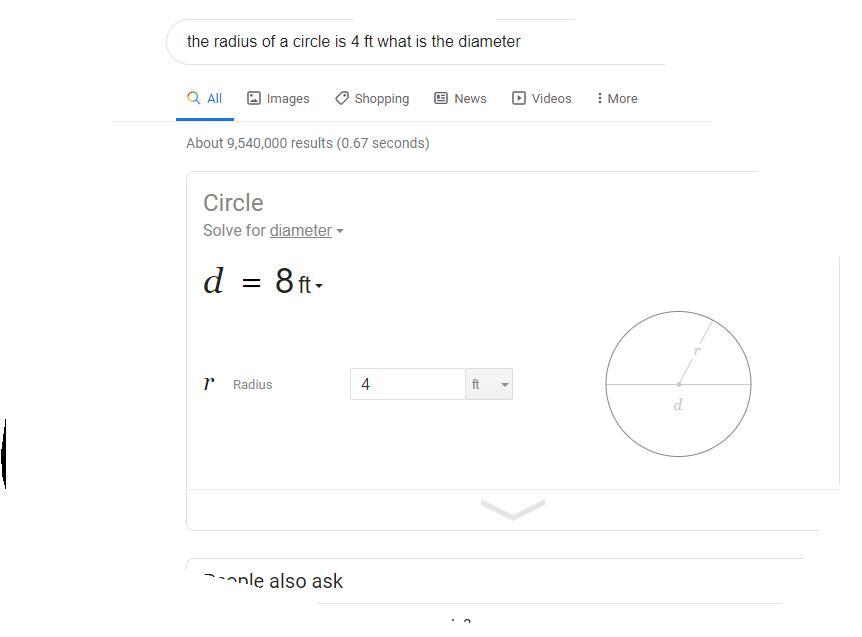Switch to the Shopping results tab

381,99
